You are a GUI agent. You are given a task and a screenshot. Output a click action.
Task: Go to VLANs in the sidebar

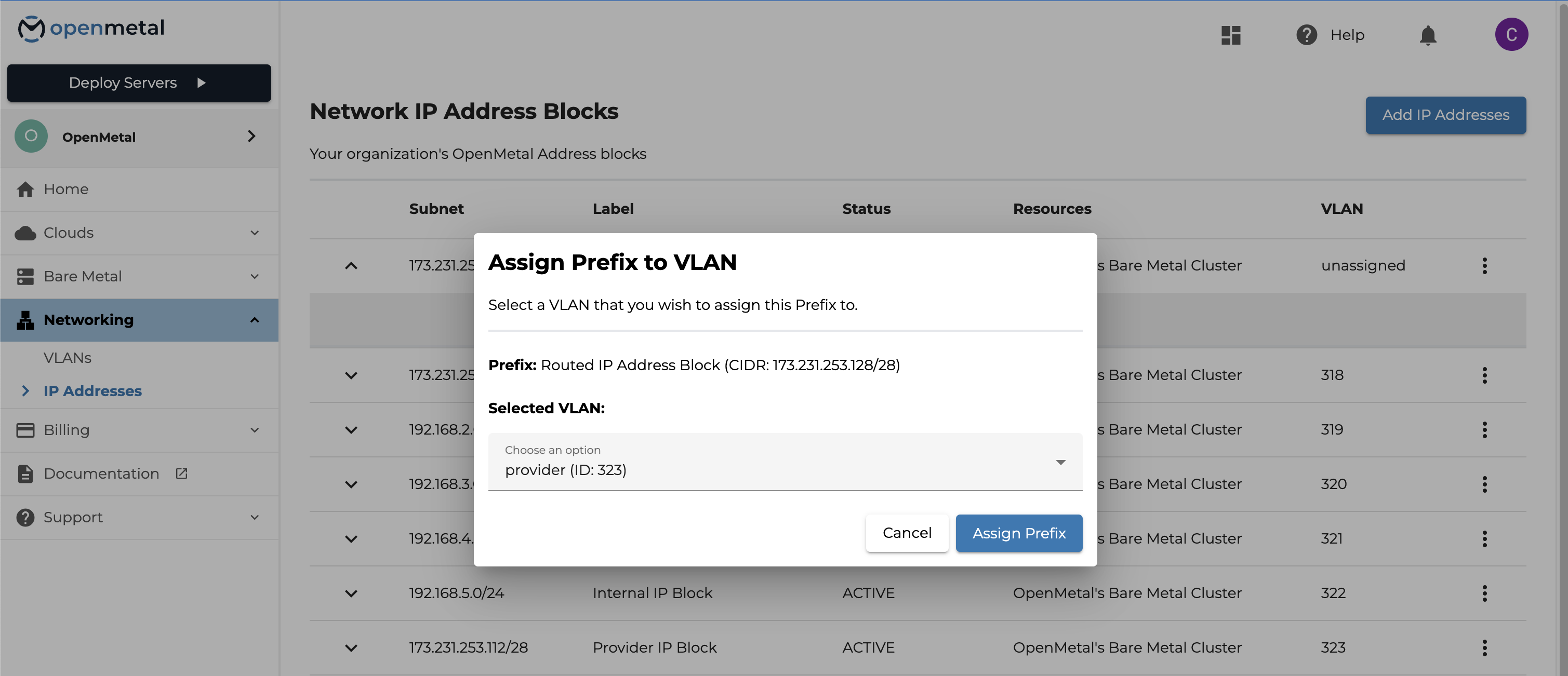pyautogui.click(x=68, y=358)
